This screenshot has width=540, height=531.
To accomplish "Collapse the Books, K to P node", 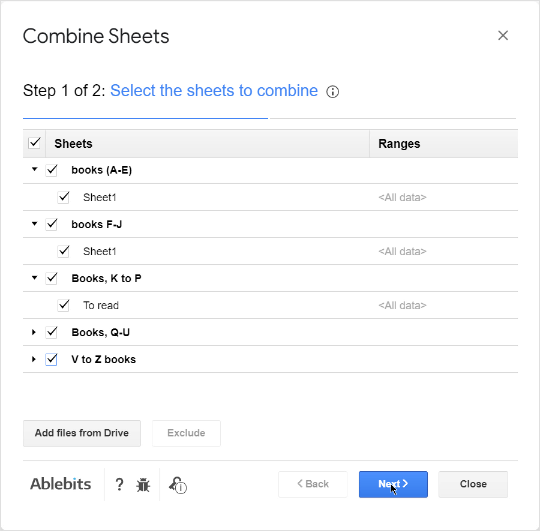I will click(x=34, y=278).
